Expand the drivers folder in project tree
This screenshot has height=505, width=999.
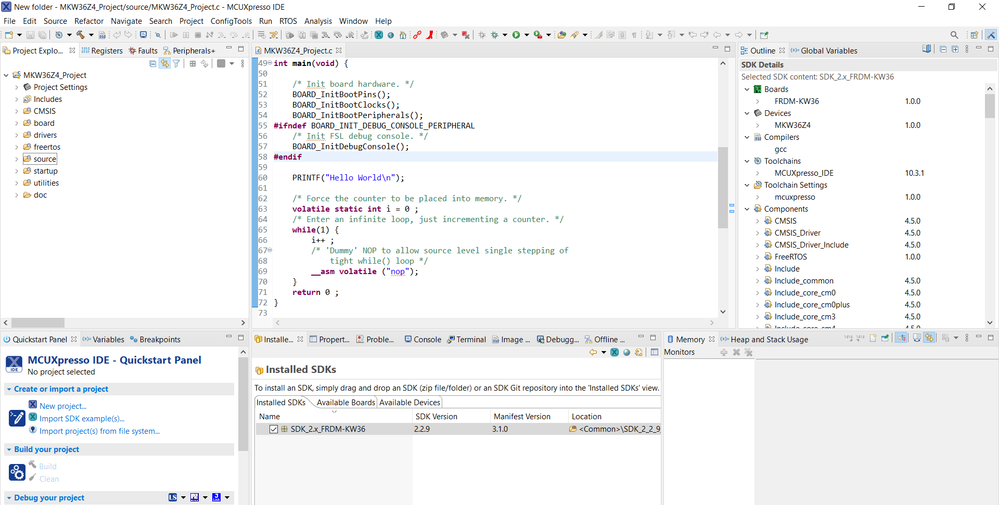click(17, 135)
